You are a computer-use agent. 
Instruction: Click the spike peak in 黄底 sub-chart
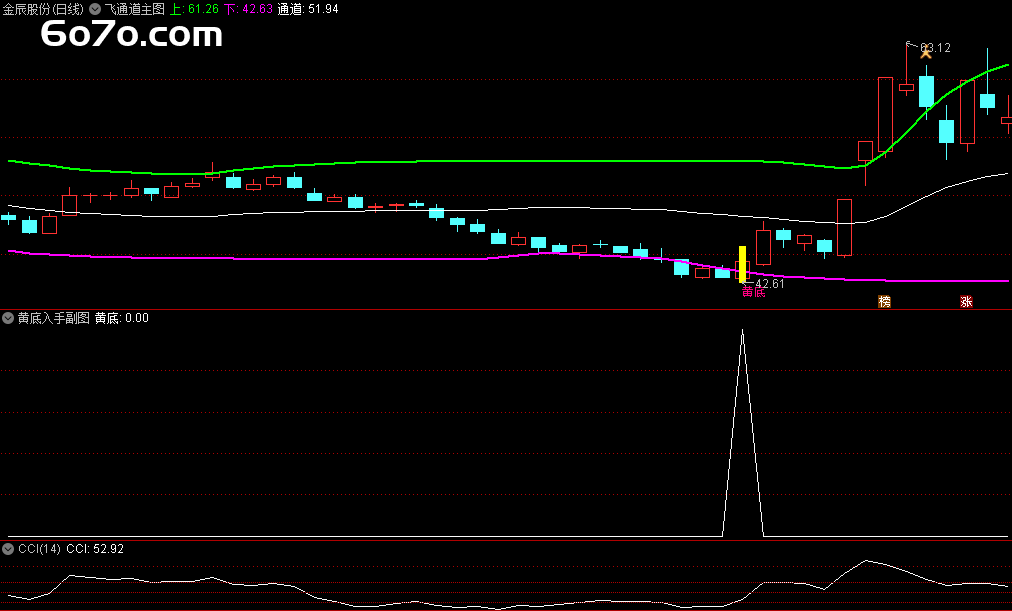pos(742,331)
